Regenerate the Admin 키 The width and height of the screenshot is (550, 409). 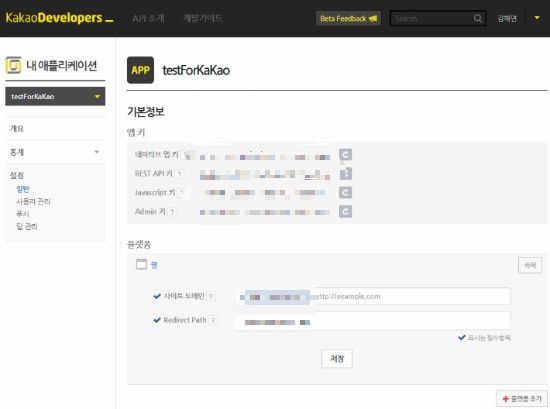pyautogui.click(x=346, y=212)
